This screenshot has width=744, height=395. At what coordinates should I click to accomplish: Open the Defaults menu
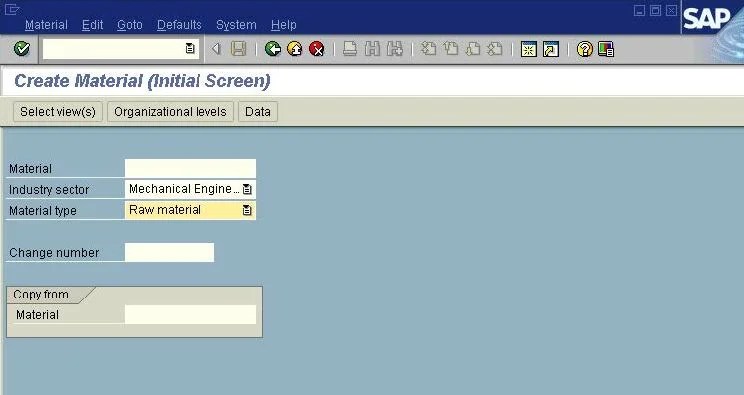(x=179, y=25)
